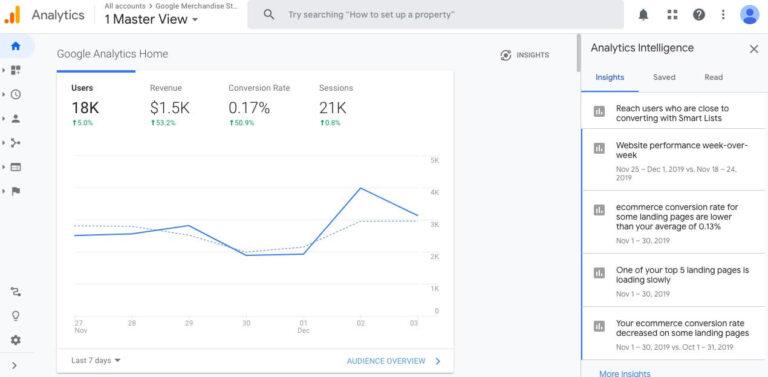Open top 5 landing pages loading slowly insight

(x=674, y=281)
